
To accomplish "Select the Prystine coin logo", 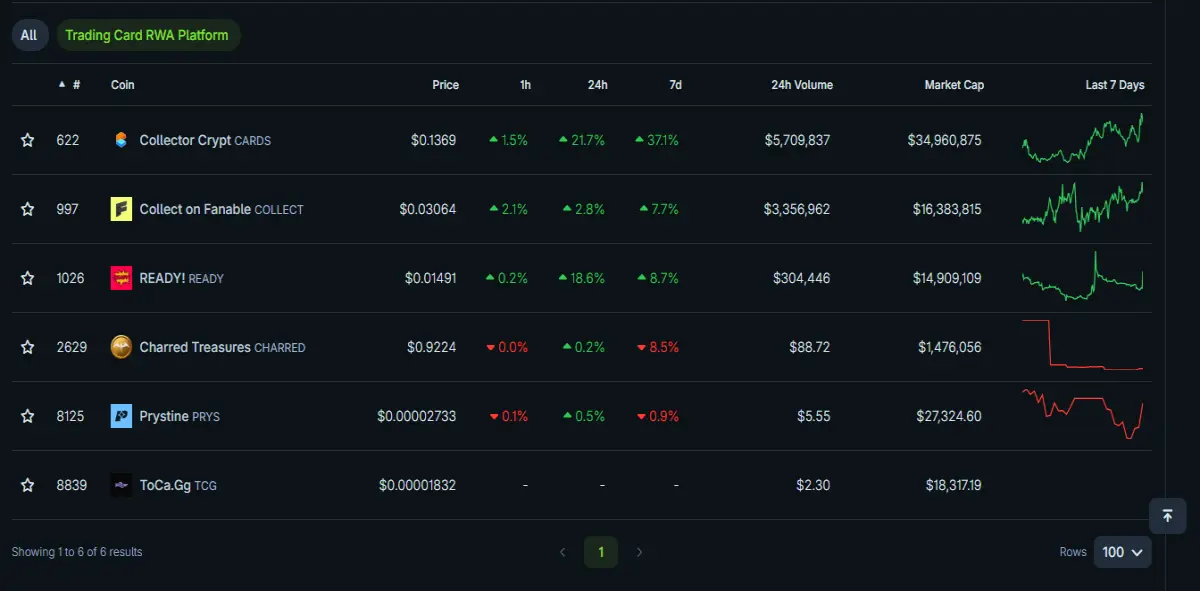I will pos(121,417).
